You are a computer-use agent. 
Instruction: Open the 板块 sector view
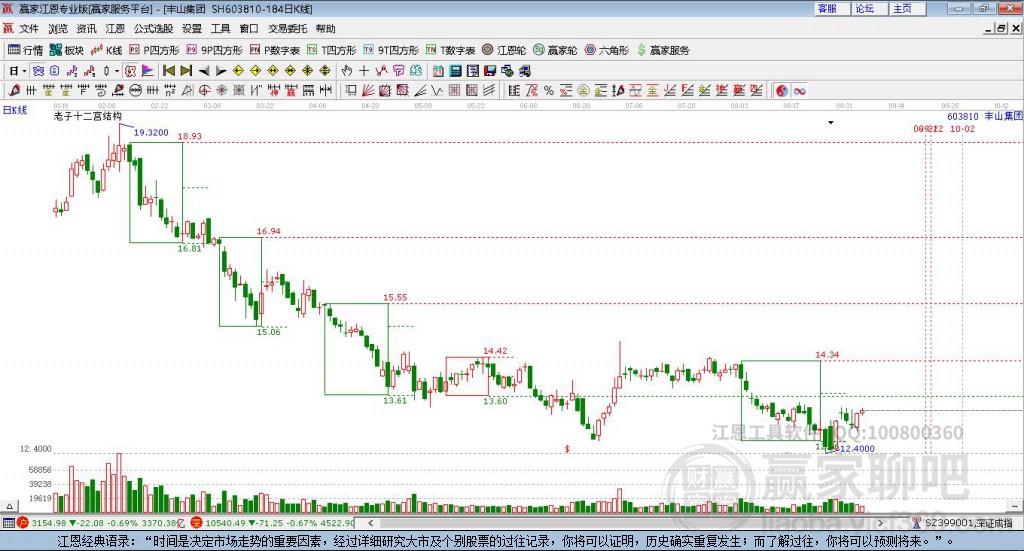[x=67, y=50]
